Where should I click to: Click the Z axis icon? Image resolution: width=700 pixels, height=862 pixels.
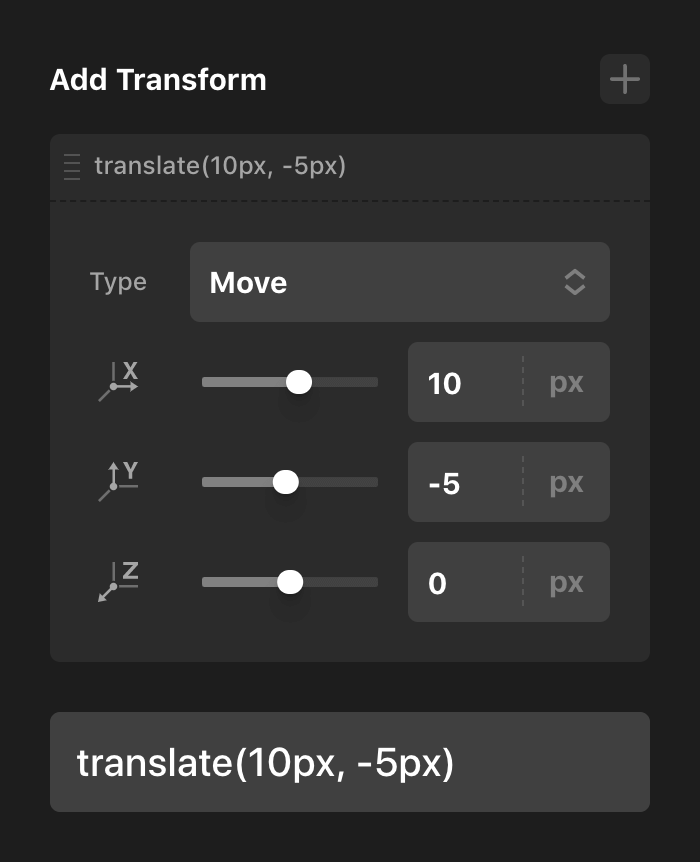click(x=119, y=582)
